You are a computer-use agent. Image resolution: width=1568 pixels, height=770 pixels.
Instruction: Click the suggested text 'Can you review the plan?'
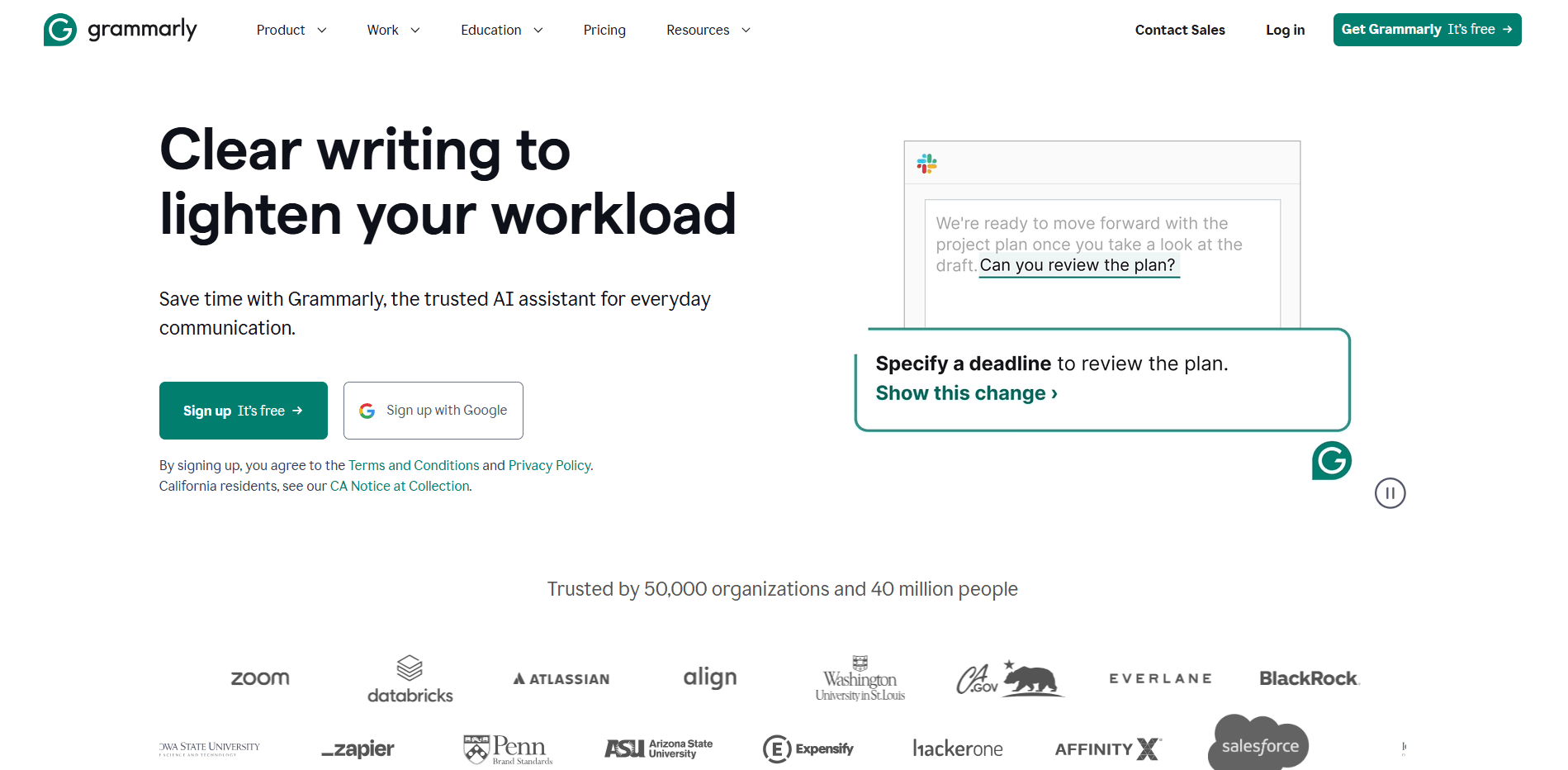pyautogui.click(x=1078, y=264)
